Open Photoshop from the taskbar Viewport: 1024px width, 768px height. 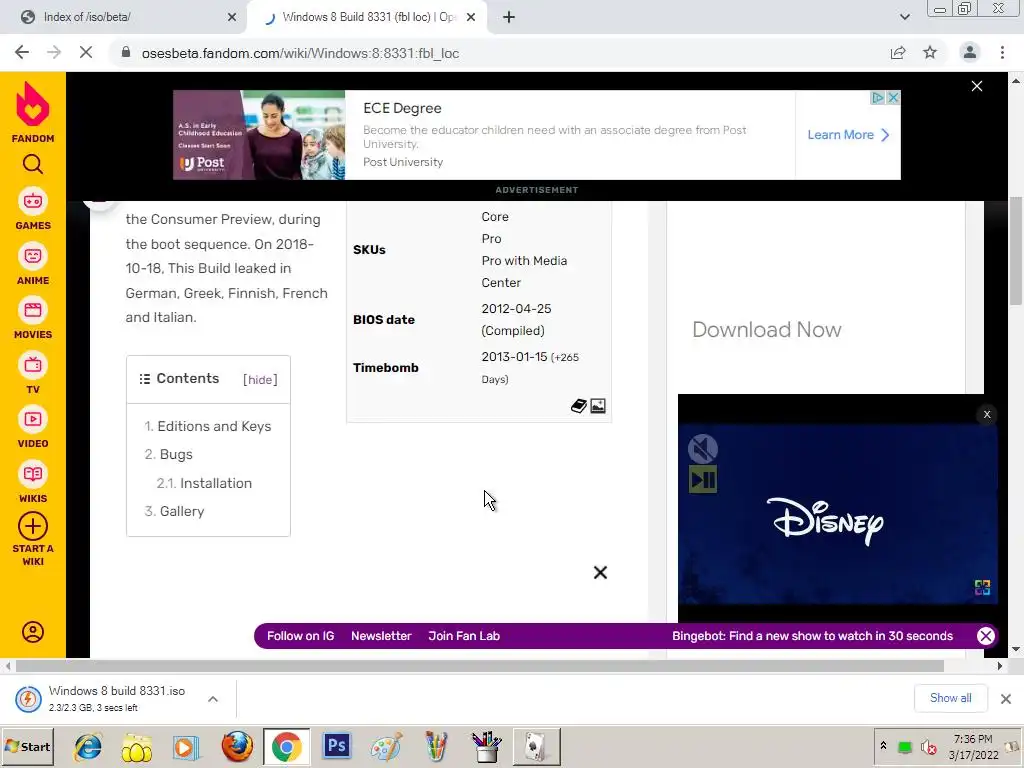(336, 746)
